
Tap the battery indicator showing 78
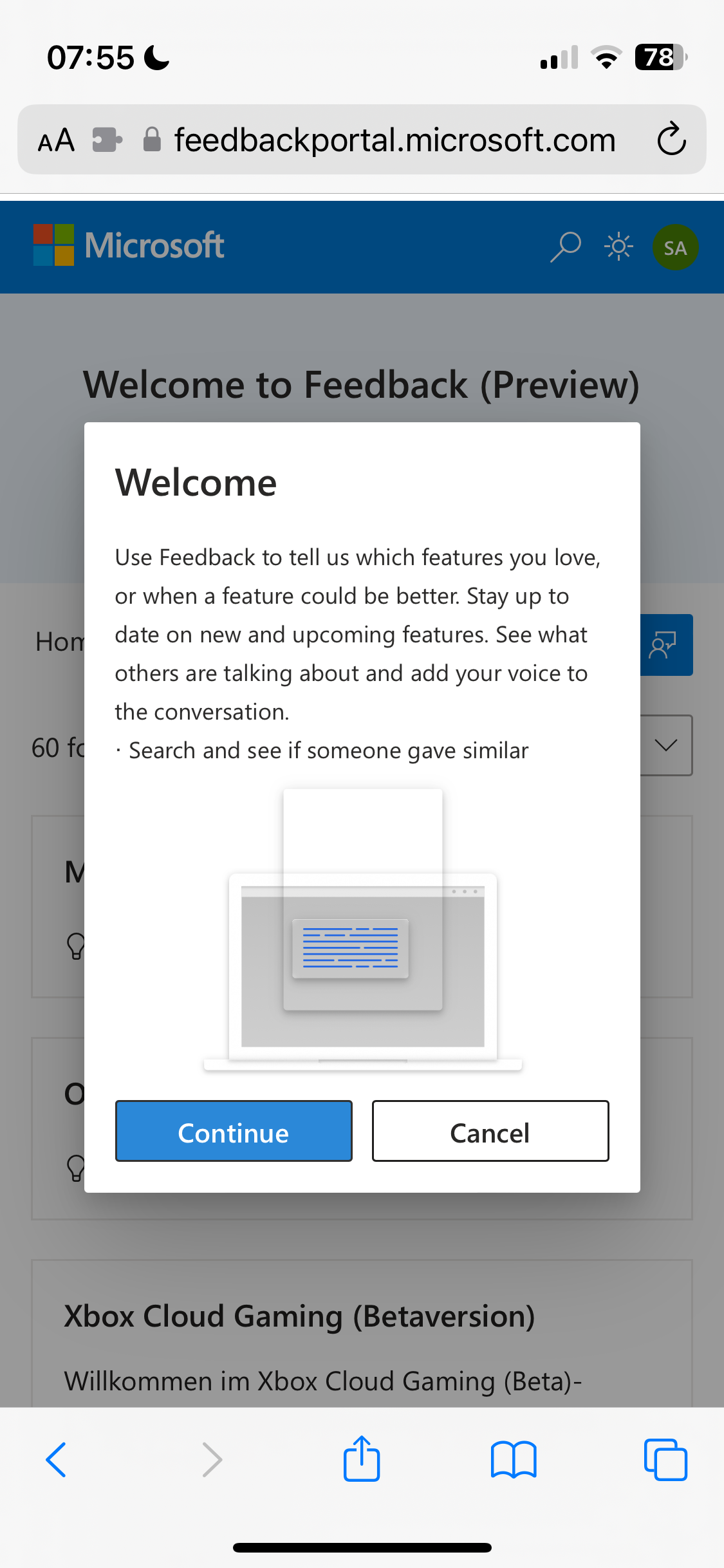coord(661,57)
